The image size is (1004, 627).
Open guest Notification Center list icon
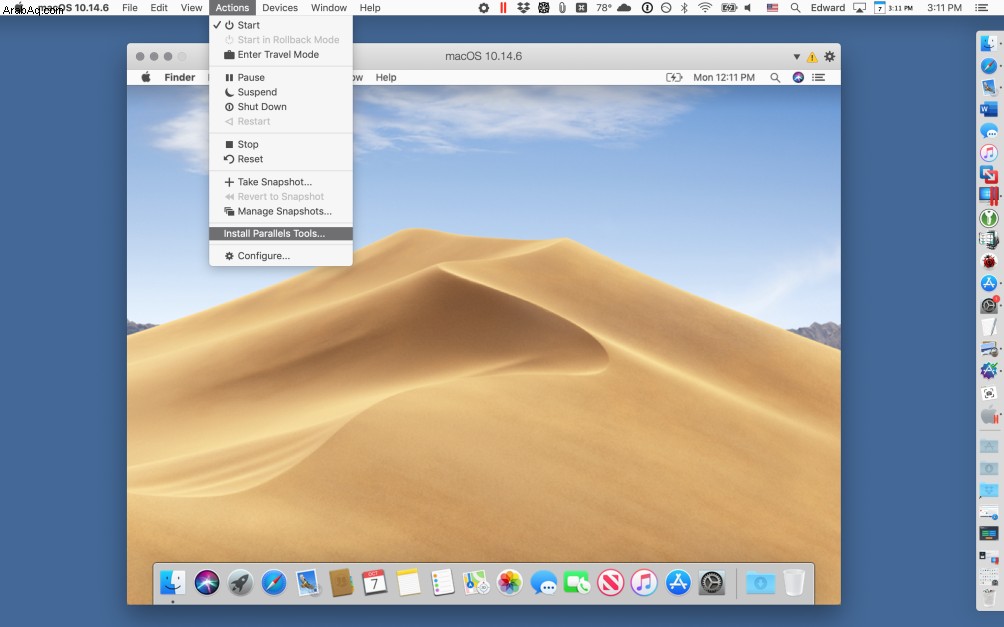pyautogui.click(x=818, y=77)
